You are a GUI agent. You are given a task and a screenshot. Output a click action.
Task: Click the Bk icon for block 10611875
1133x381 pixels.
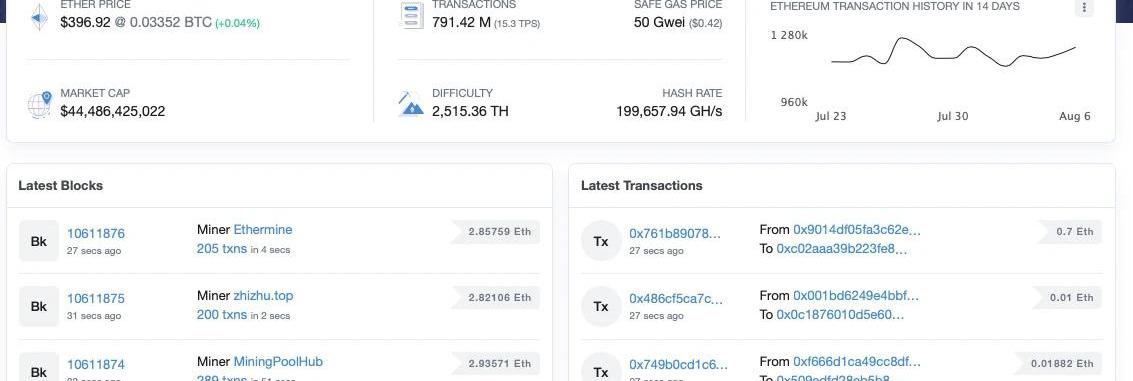click(x=38, y=306)
